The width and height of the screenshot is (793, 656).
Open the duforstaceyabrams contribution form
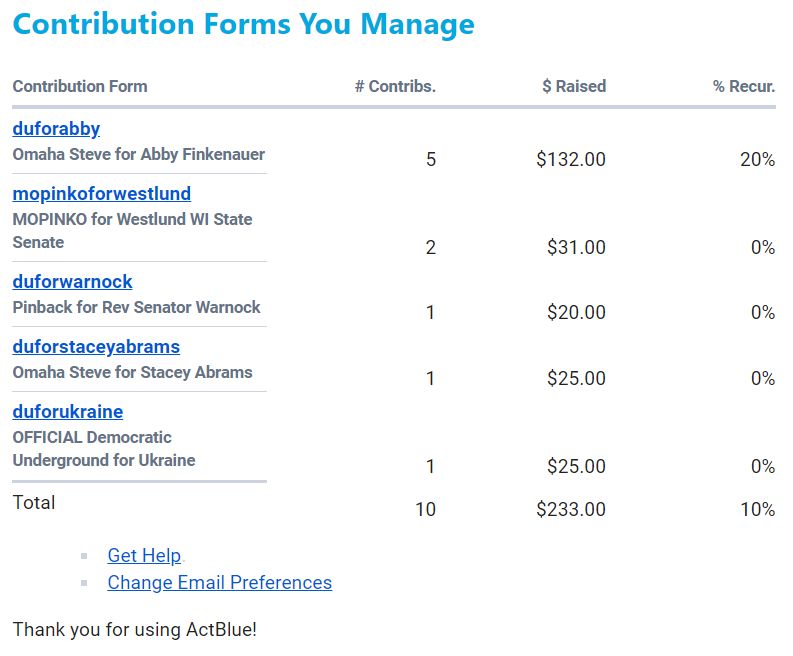pos(96,347)
